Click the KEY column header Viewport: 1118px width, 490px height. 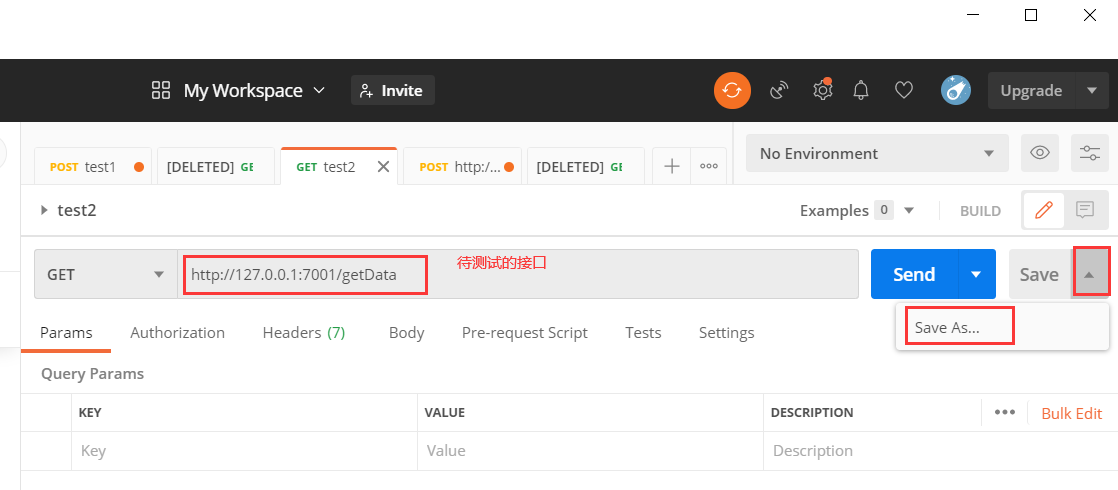89,412
